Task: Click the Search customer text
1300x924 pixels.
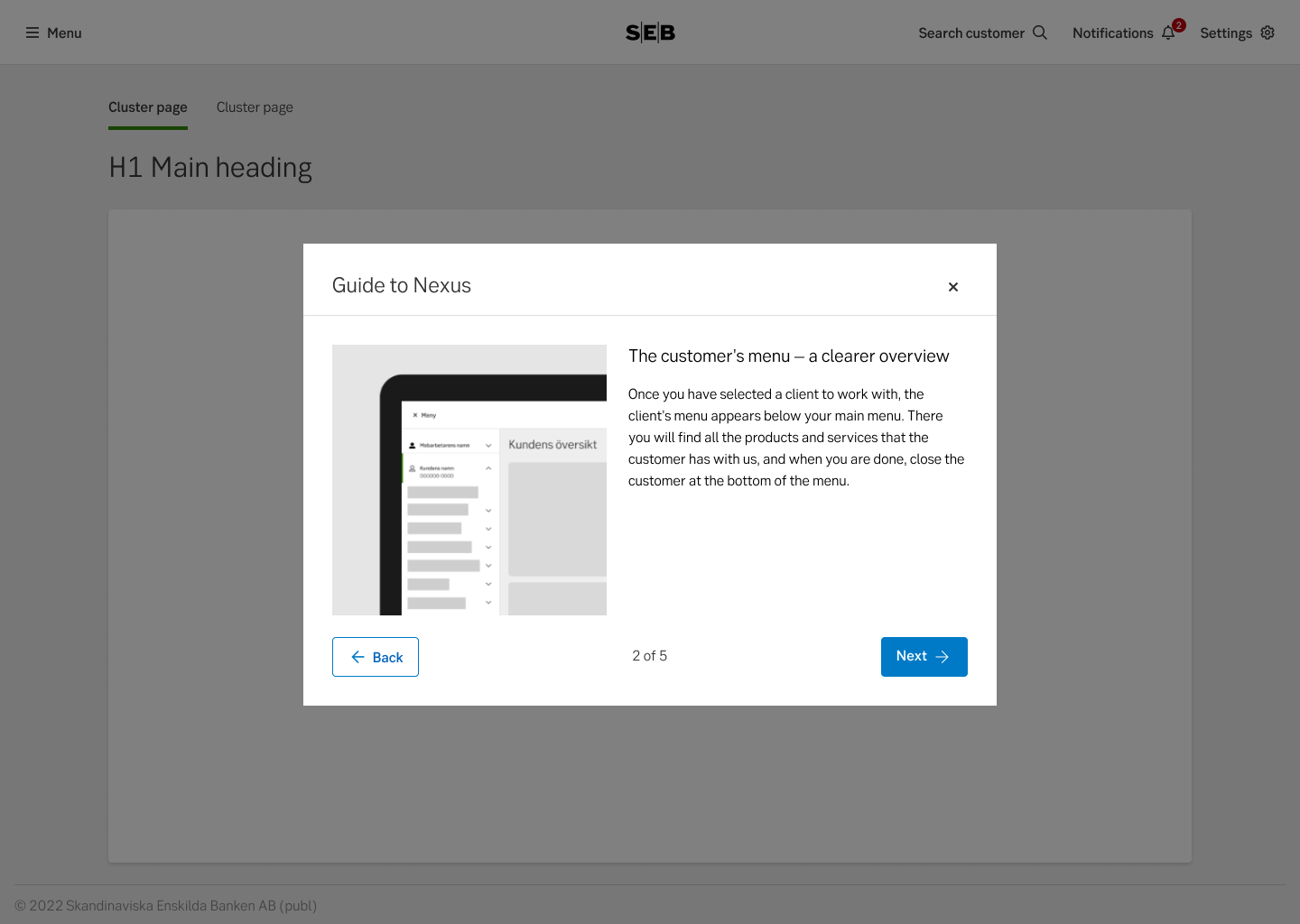Action: pos(971,33)
